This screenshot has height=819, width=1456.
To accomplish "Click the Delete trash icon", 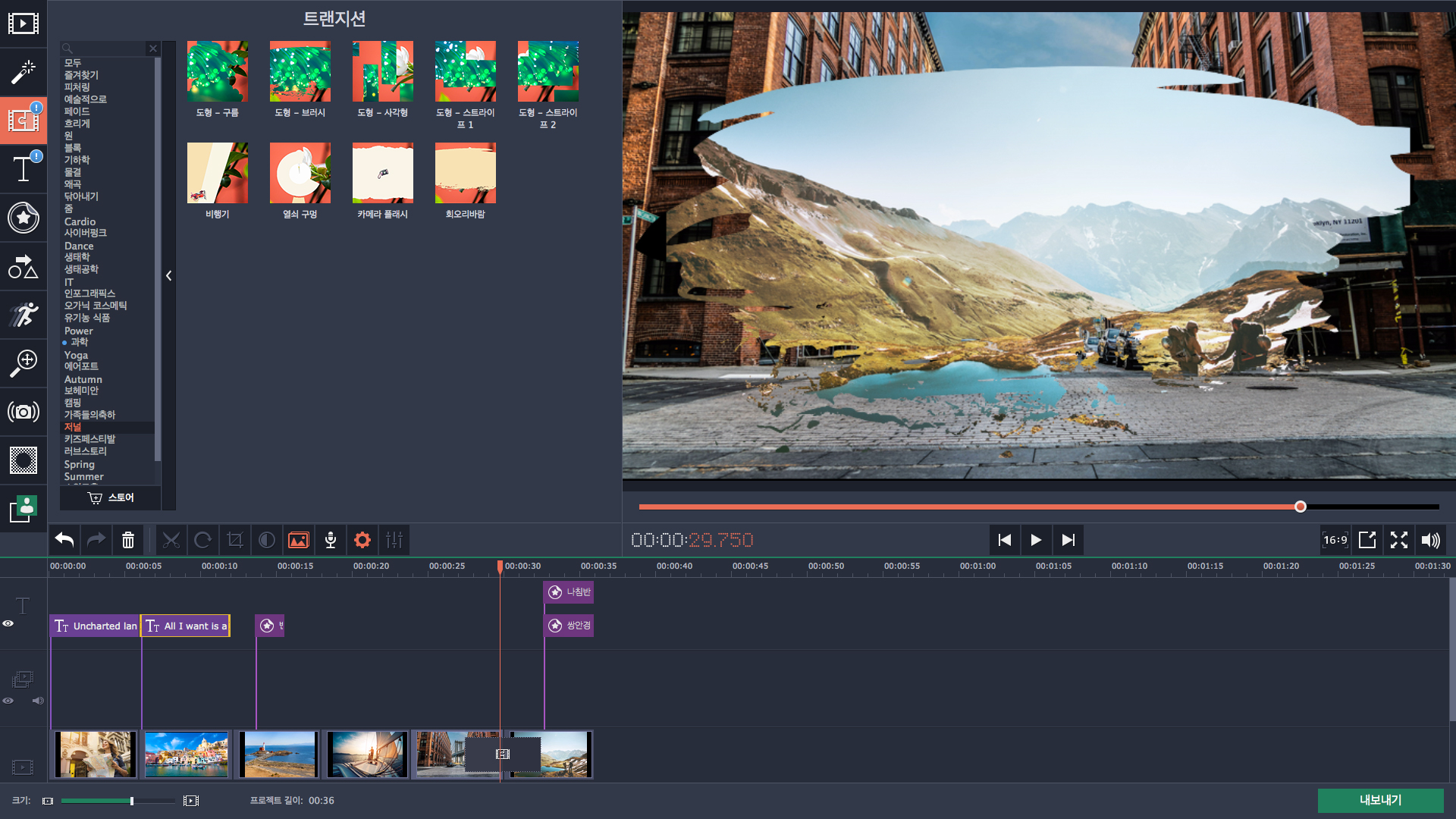I will click(x=128, y=540).
